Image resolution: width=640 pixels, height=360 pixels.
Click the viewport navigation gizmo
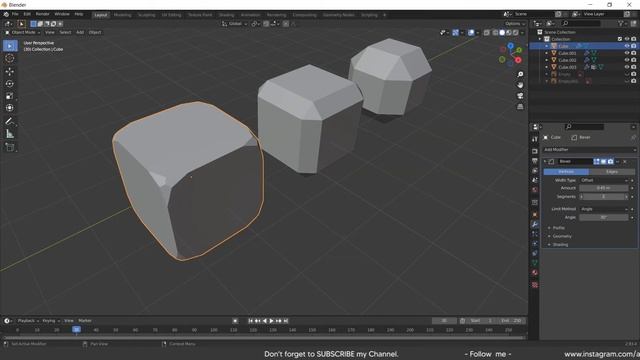(510, 54)
